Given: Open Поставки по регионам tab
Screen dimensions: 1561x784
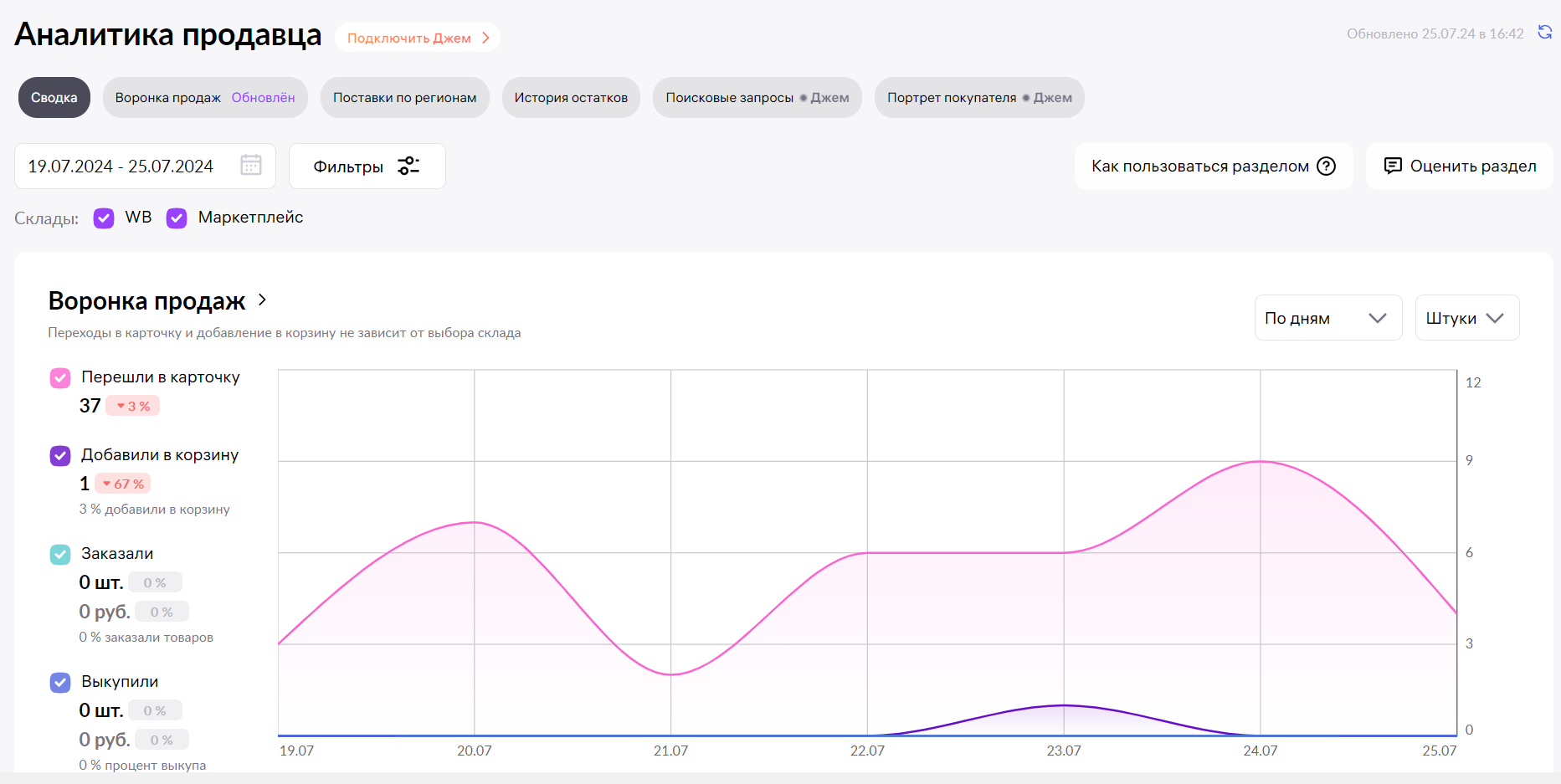Looking at the screenshot, I should pyautogui.click(x=405, y=98).
